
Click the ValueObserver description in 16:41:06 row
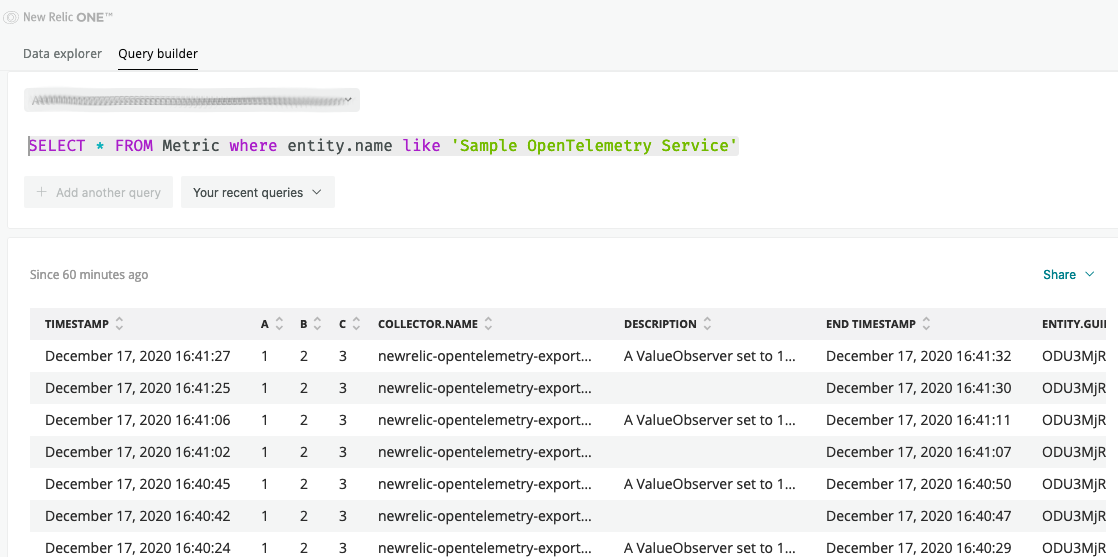[709, 420]
